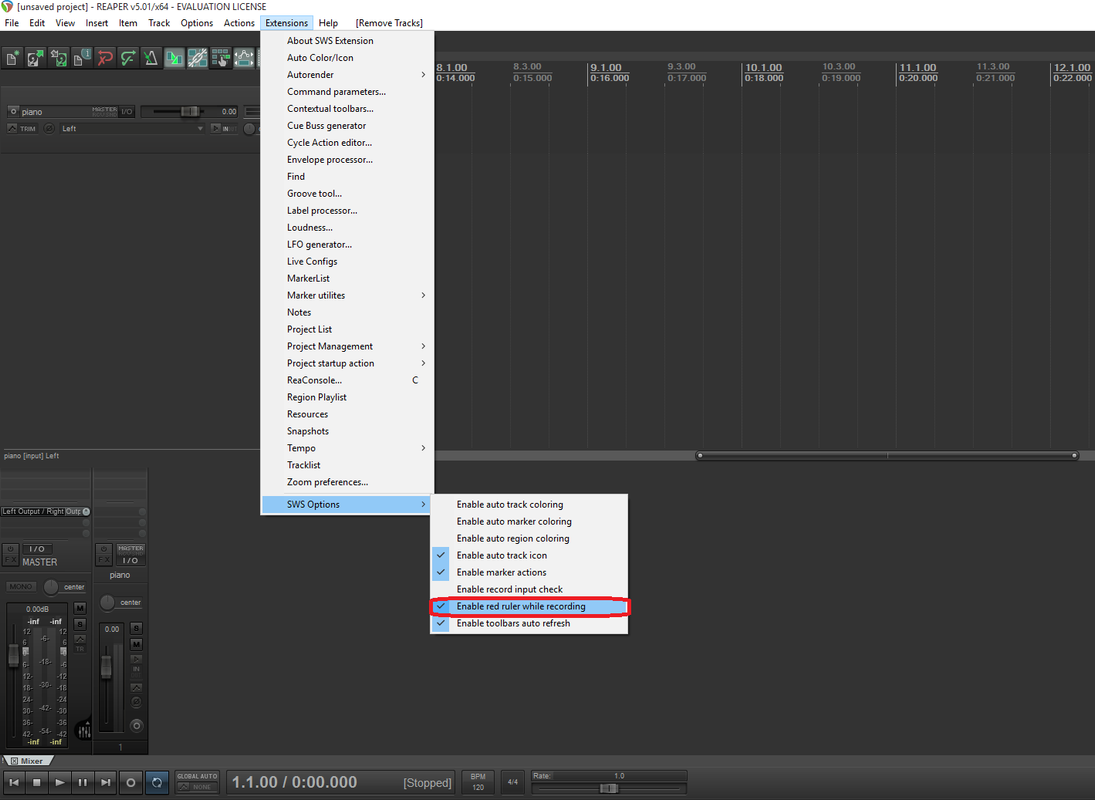Image resolution: width=1095 pixels, height=800 pixels.
Task: Expand the Autorender submenu
Action: tap(347, 75)
